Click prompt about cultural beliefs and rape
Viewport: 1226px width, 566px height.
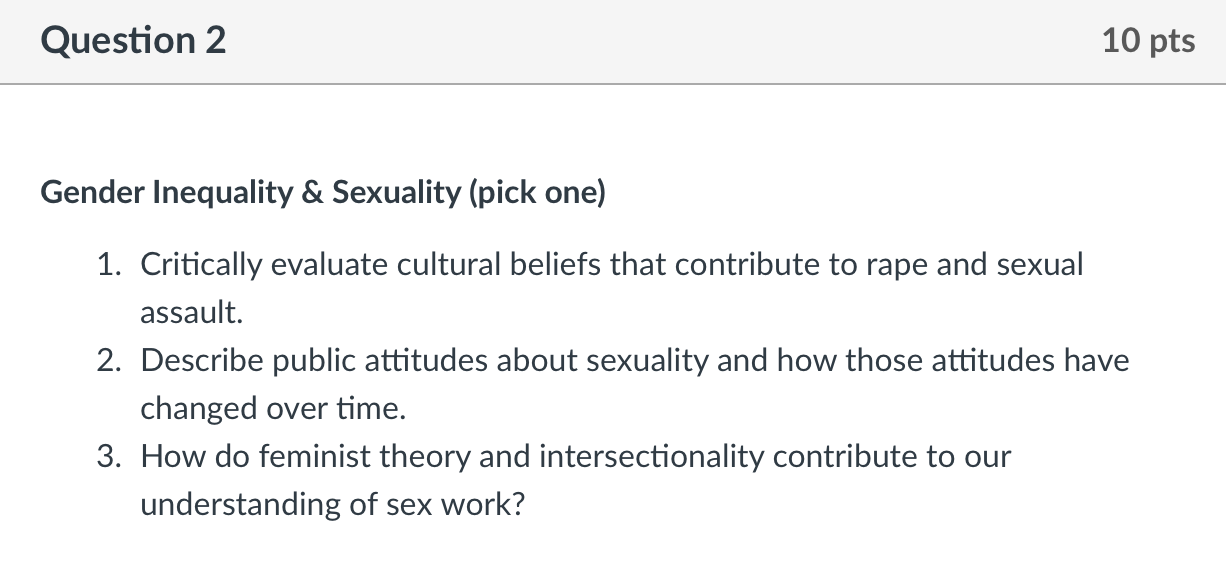tap(611, 288)
